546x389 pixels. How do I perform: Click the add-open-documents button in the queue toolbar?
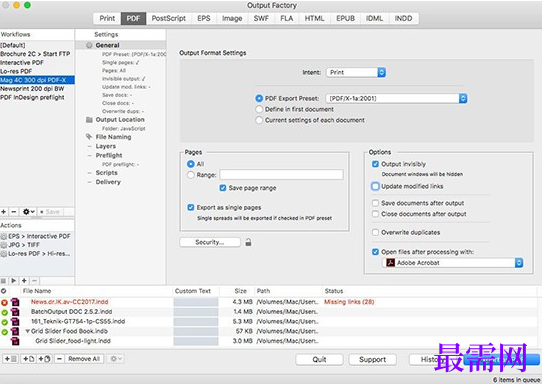coord(44,359)
